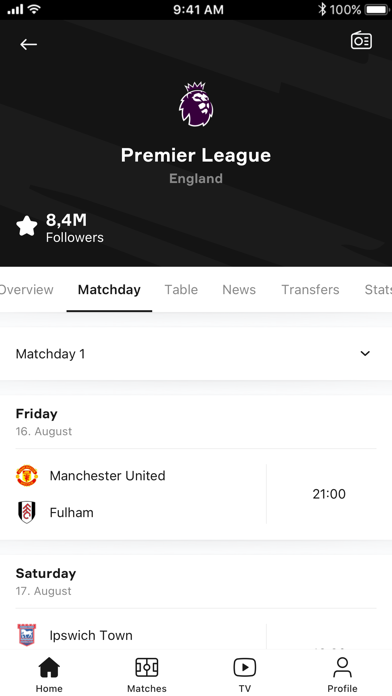Switch to the Overview tab
Image resolution: width=392 pixels, height=696 pixels.
coord(26,289)
